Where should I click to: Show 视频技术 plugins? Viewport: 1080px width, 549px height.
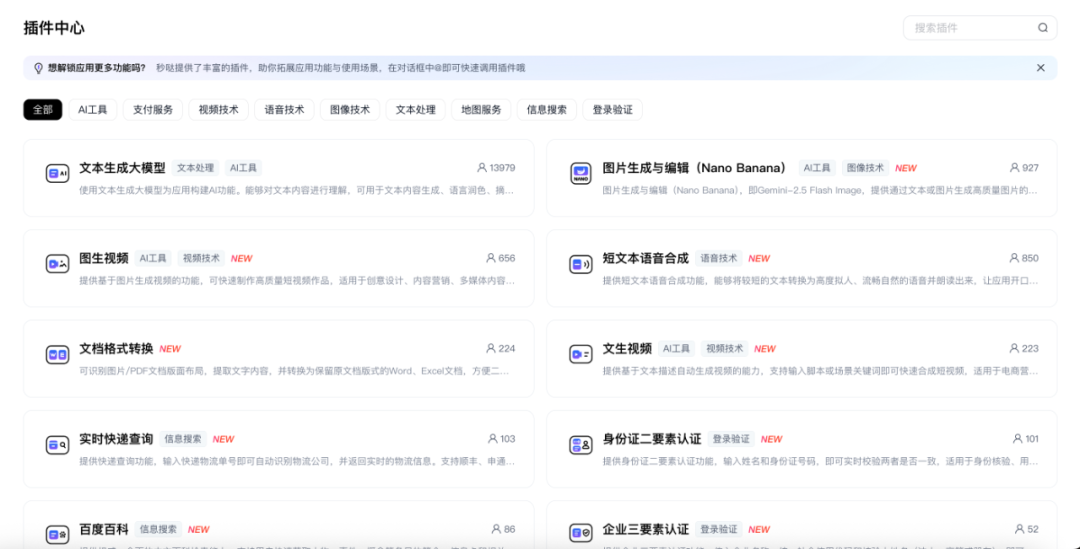[x=218, y=110]
